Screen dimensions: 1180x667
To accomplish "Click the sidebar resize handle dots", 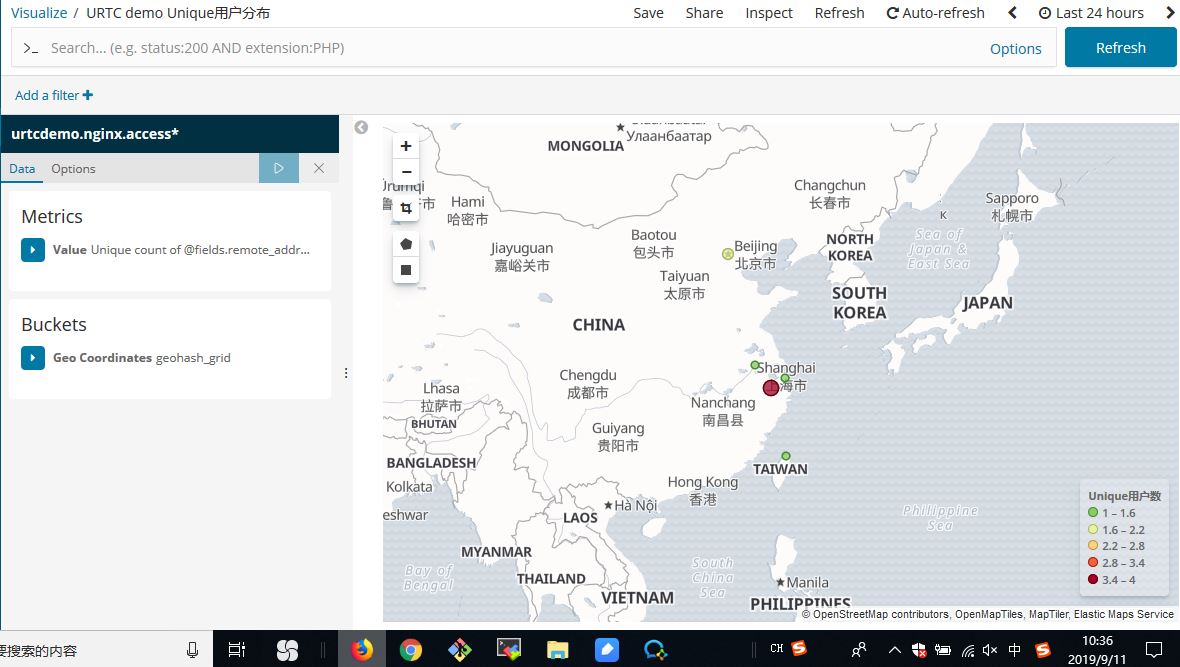I will click(x=346, y=373).
